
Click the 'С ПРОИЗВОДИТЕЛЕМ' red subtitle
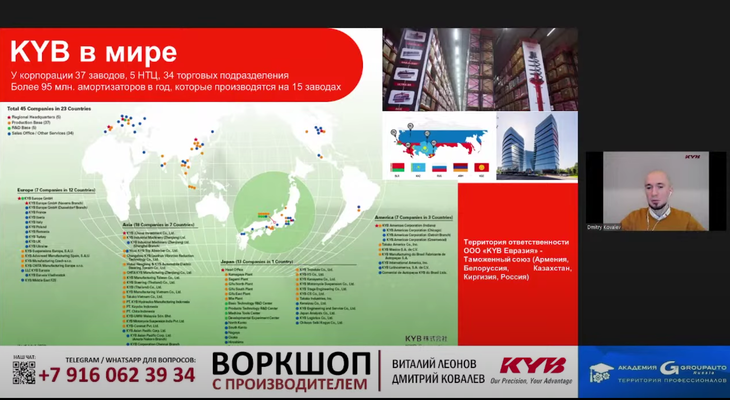[x=290, y=384]
